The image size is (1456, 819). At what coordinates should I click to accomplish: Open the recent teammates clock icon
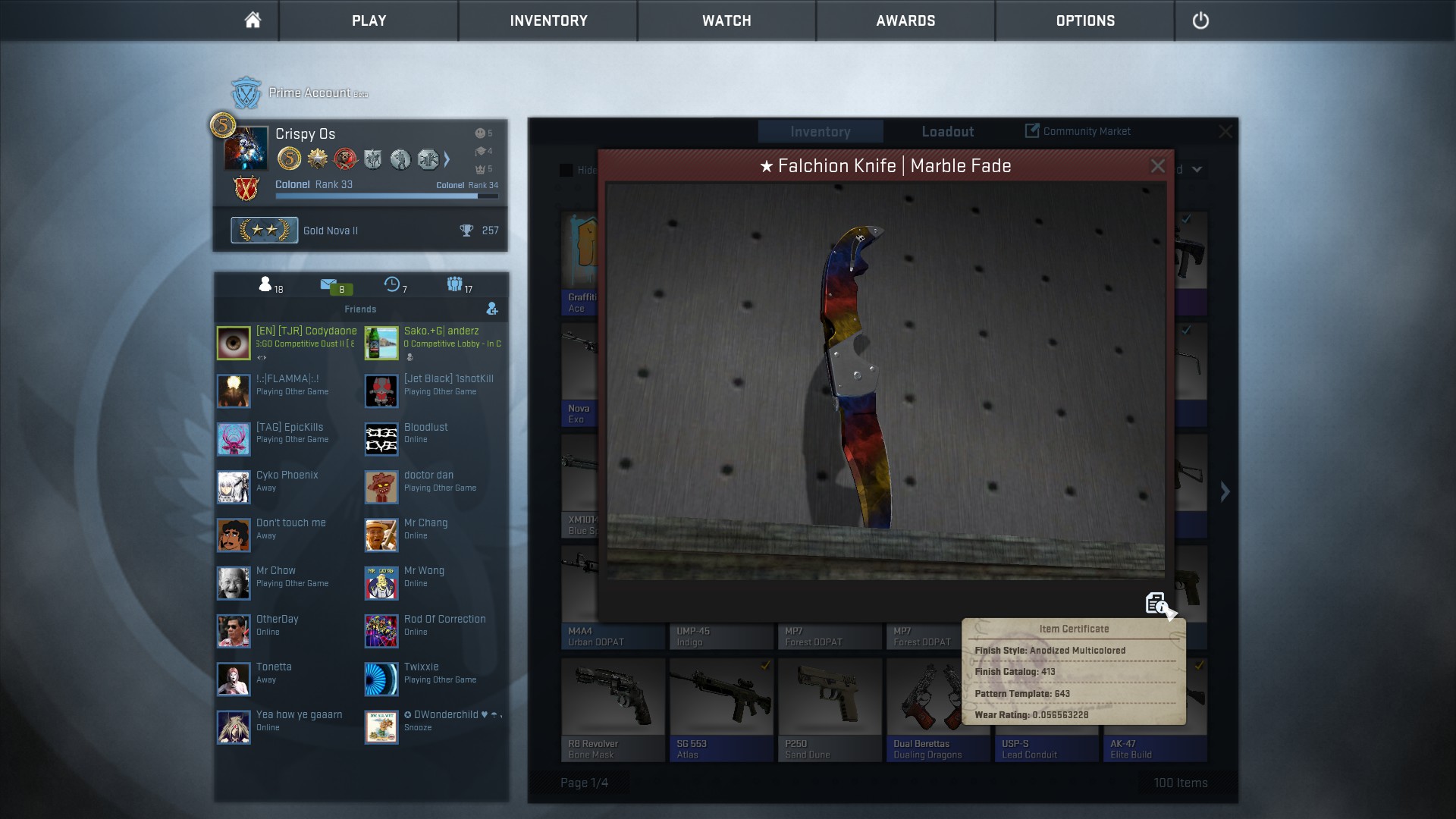[x=392, y=284]
